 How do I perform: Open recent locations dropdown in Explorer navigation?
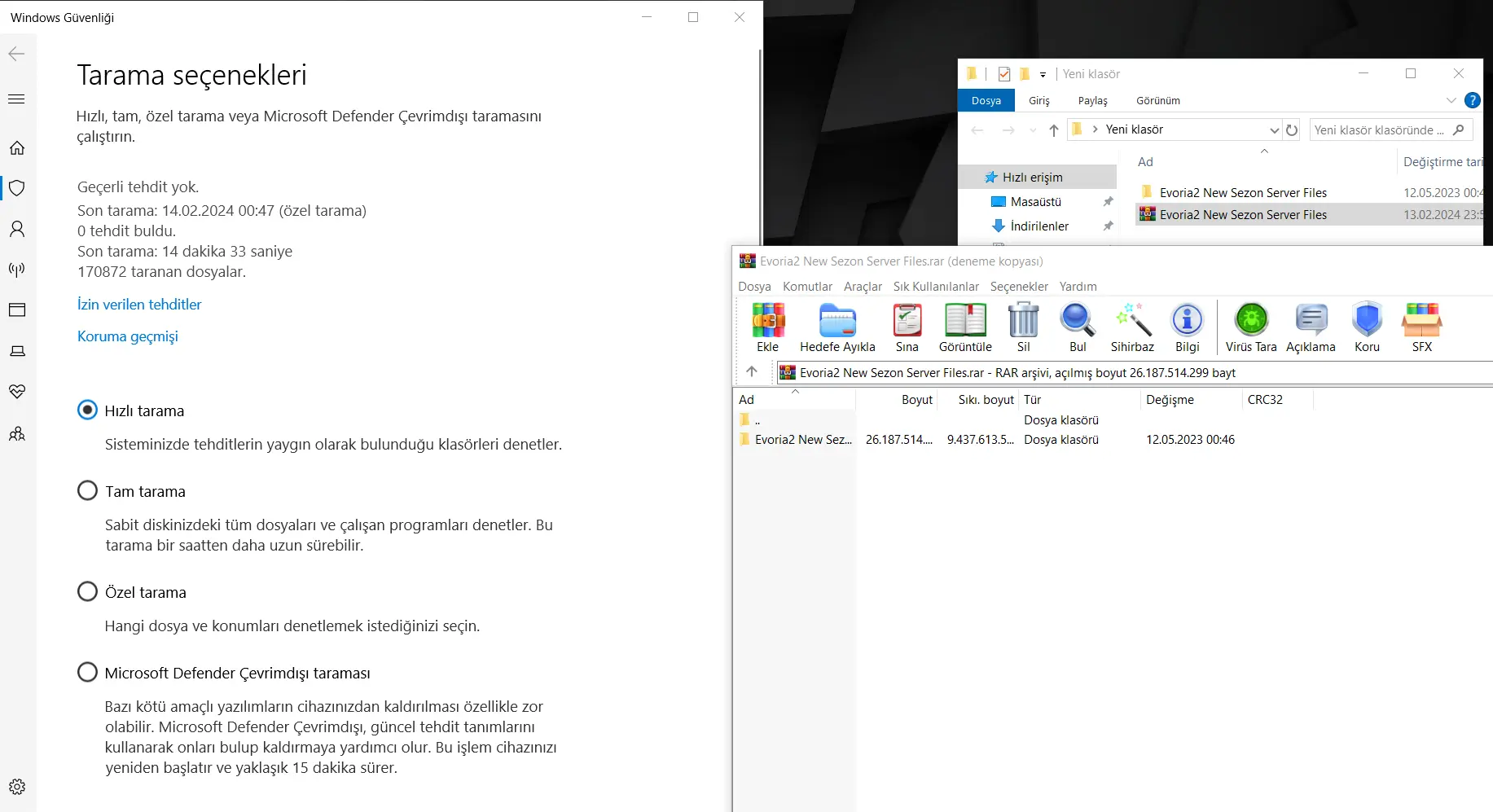1033,130
